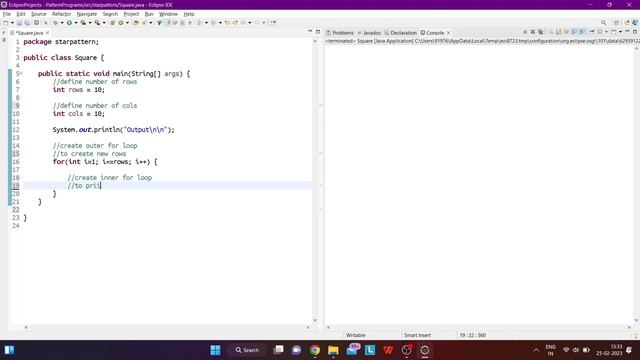The height and width of the screenshot is (360, 640).
Task: Click the Back navigation arrow icon
Action: coord(243,23)
